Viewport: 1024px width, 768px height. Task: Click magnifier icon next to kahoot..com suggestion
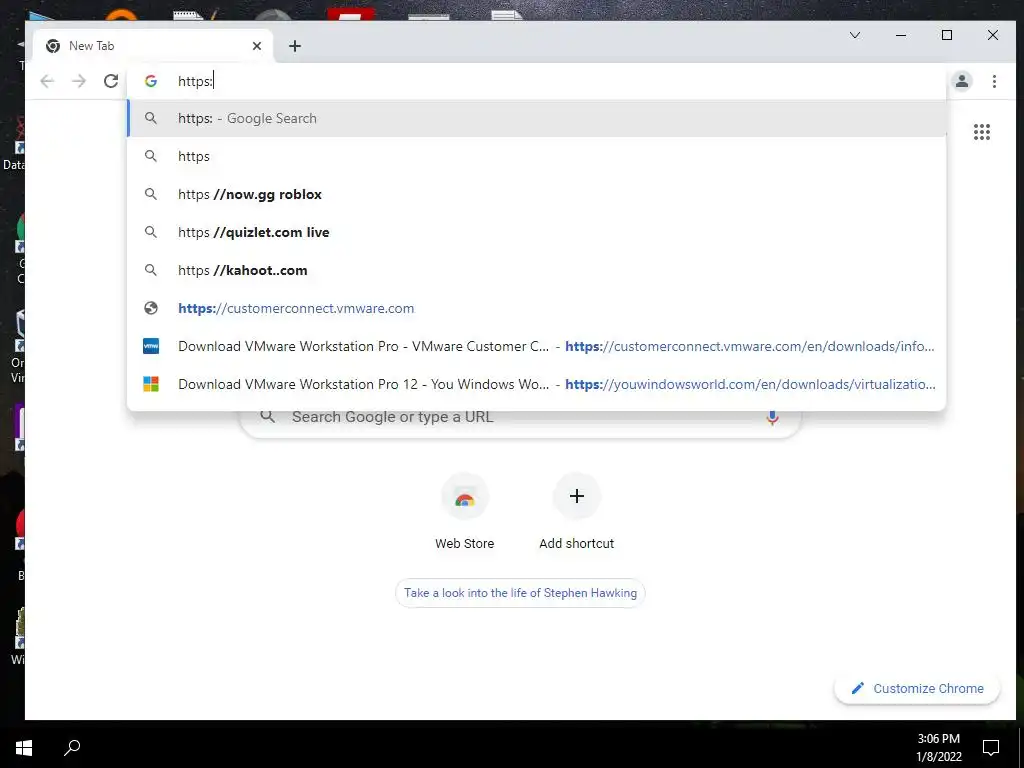(151, 270)
